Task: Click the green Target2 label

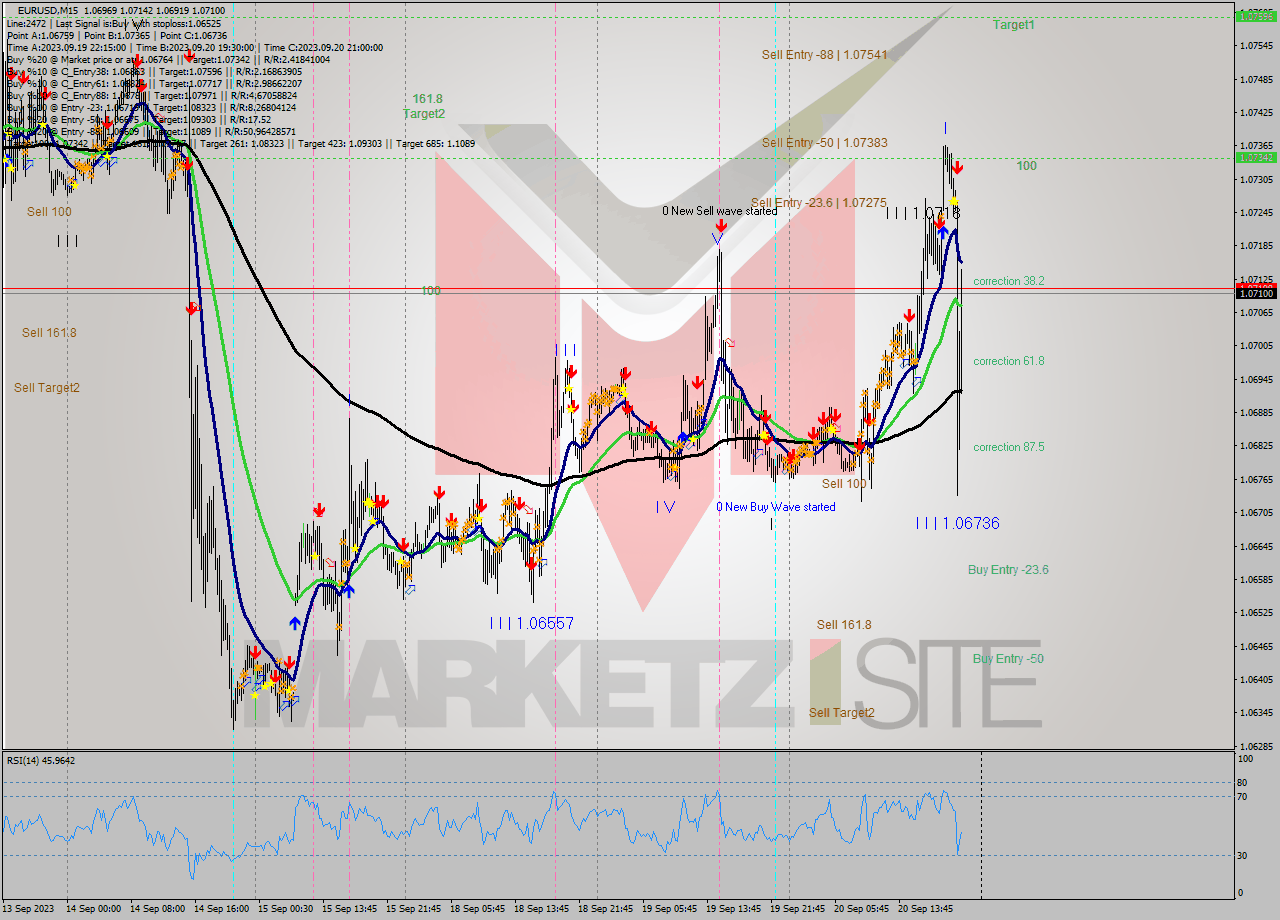Action: (424, 114)
